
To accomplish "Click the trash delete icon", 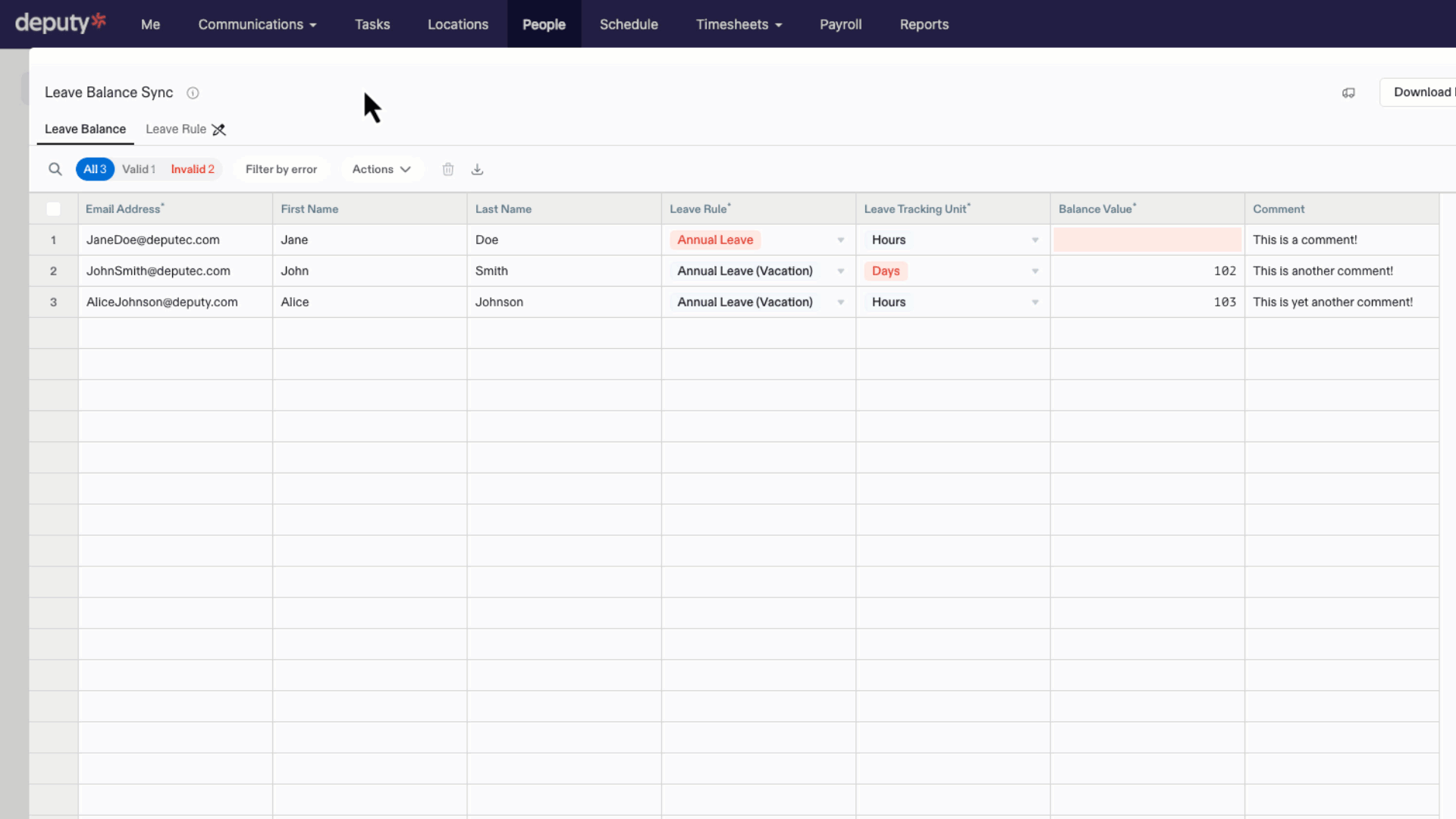I will (x=448, y=169).
